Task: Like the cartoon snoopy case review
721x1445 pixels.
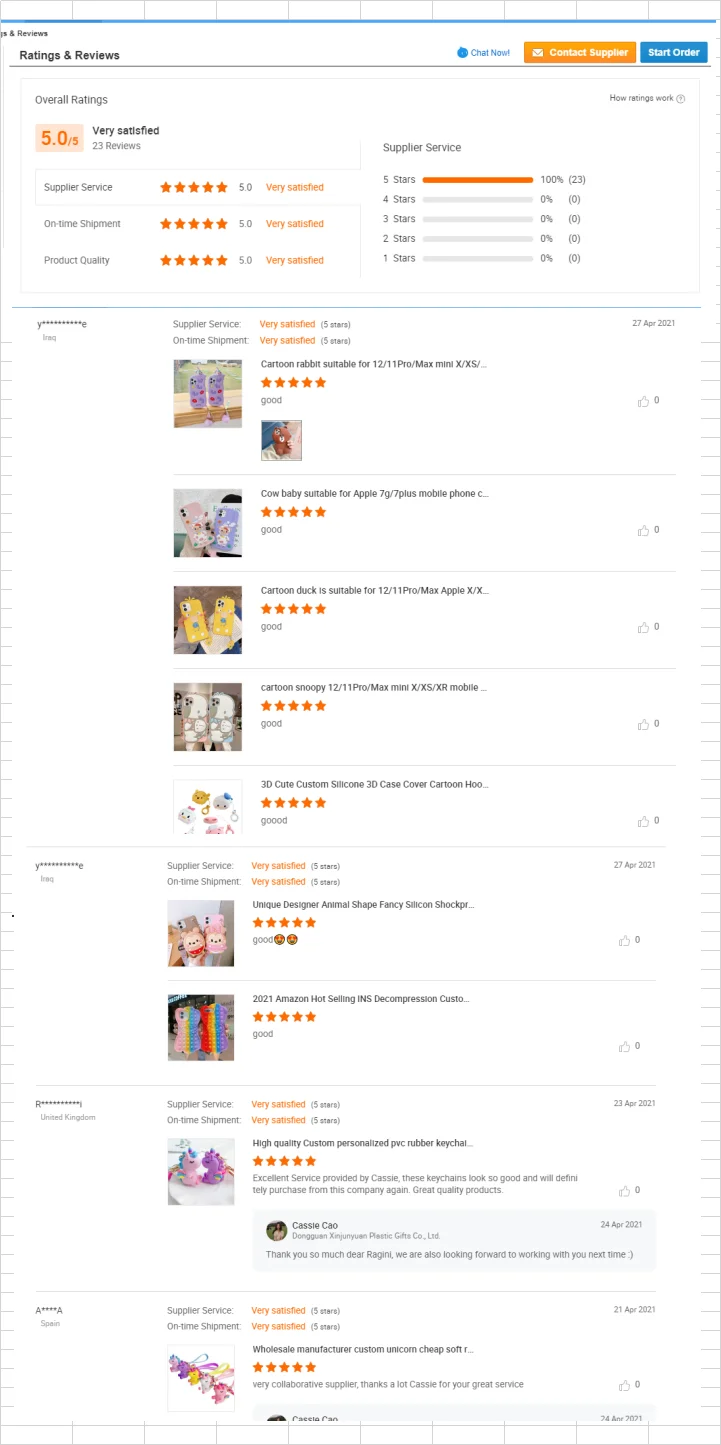Action: pyautogui.click(x=643, y=725)
